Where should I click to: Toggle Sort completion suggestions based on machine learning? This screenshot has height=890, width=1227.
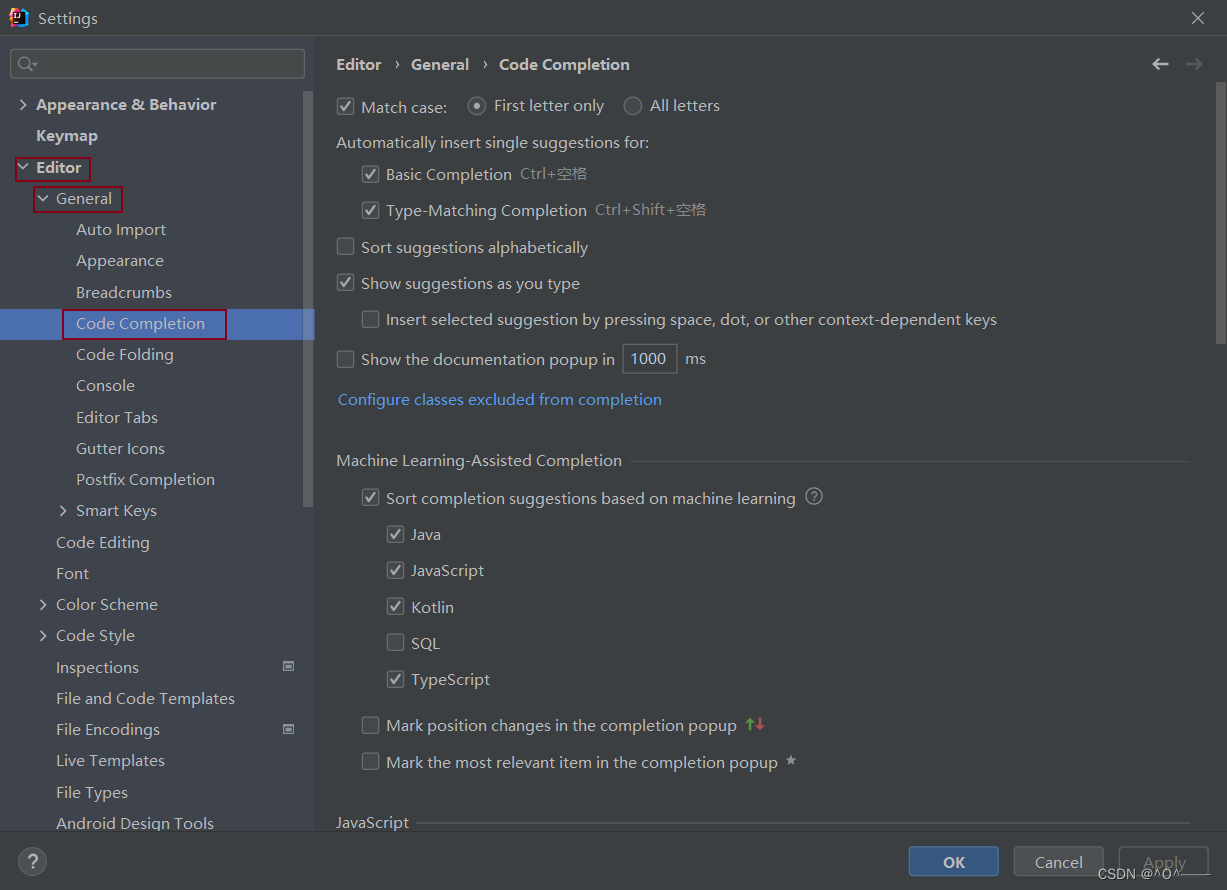pyautogui.click(x=371, y=498)
